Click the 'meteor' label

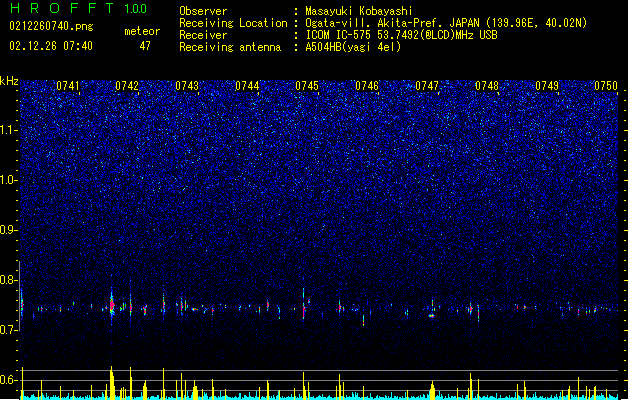[x=142, y=31]
